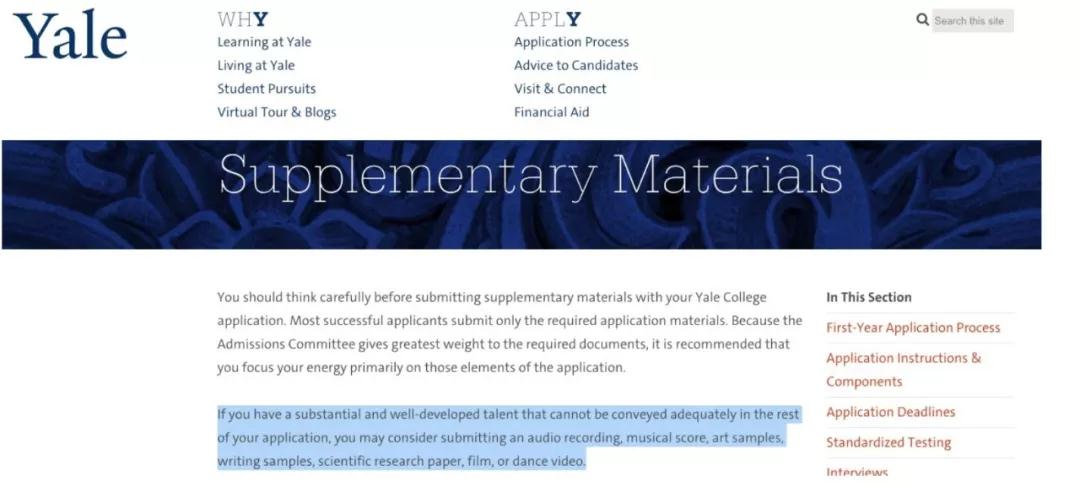Viewport: 1080px width, 487px height.
Task: Go to Learning at Yale
Action: point(264,42)
